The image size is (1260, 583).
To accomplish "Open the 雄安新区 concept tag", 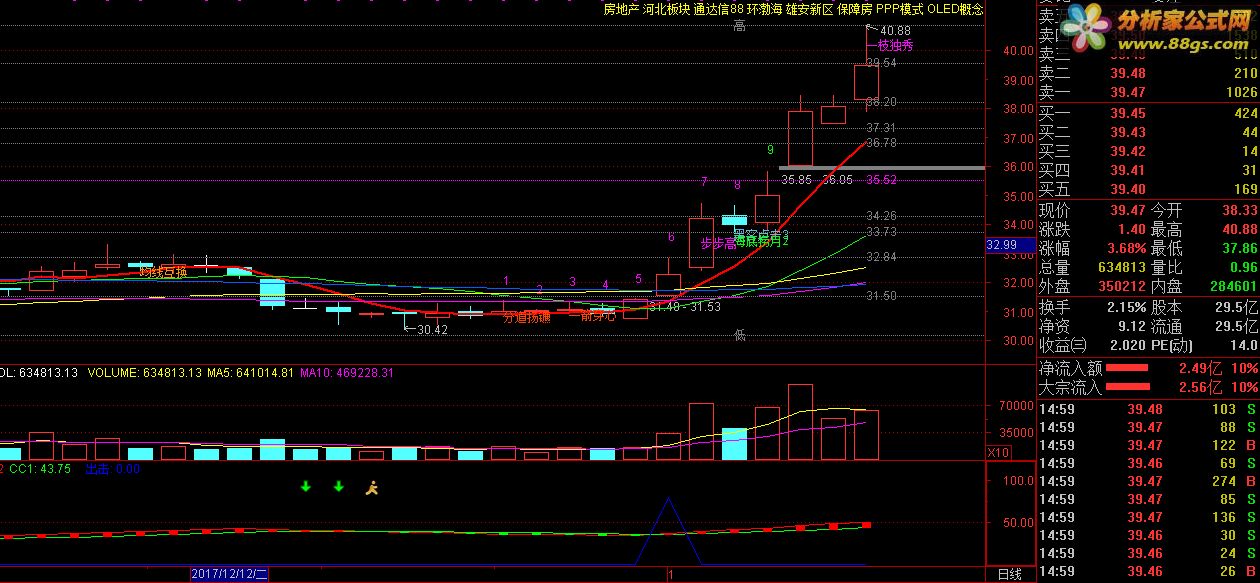I will [x=811, y=9].
